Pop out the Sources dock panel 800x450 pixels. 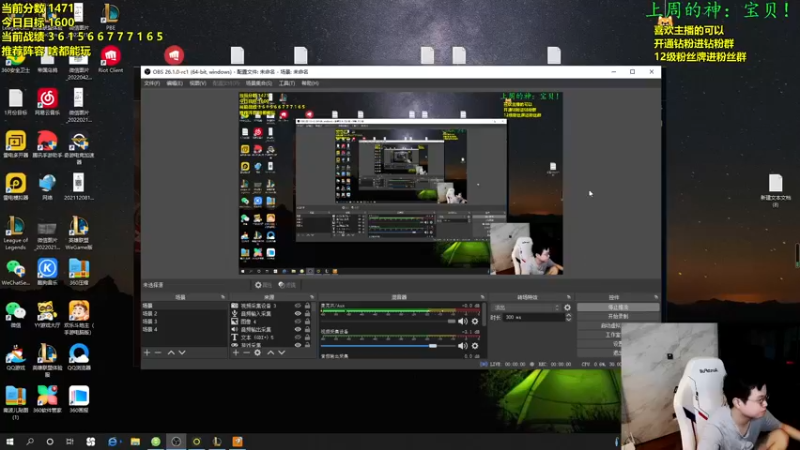tap(312, 297)
